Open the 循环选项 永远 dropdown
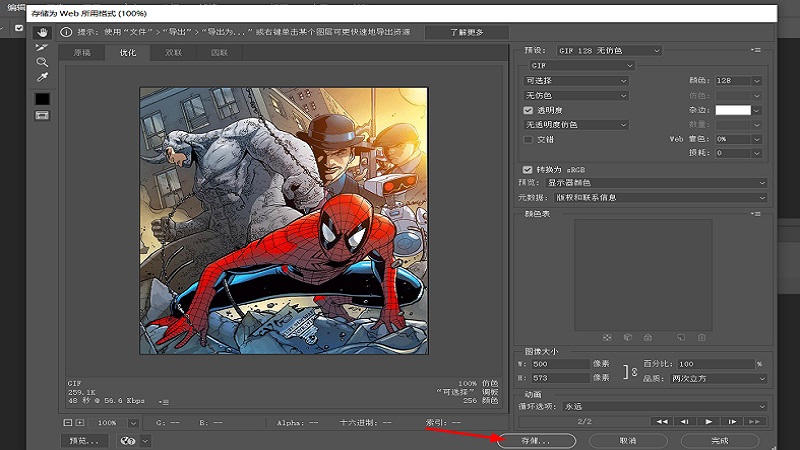This screenshot has height=450, width=800. 664,407
